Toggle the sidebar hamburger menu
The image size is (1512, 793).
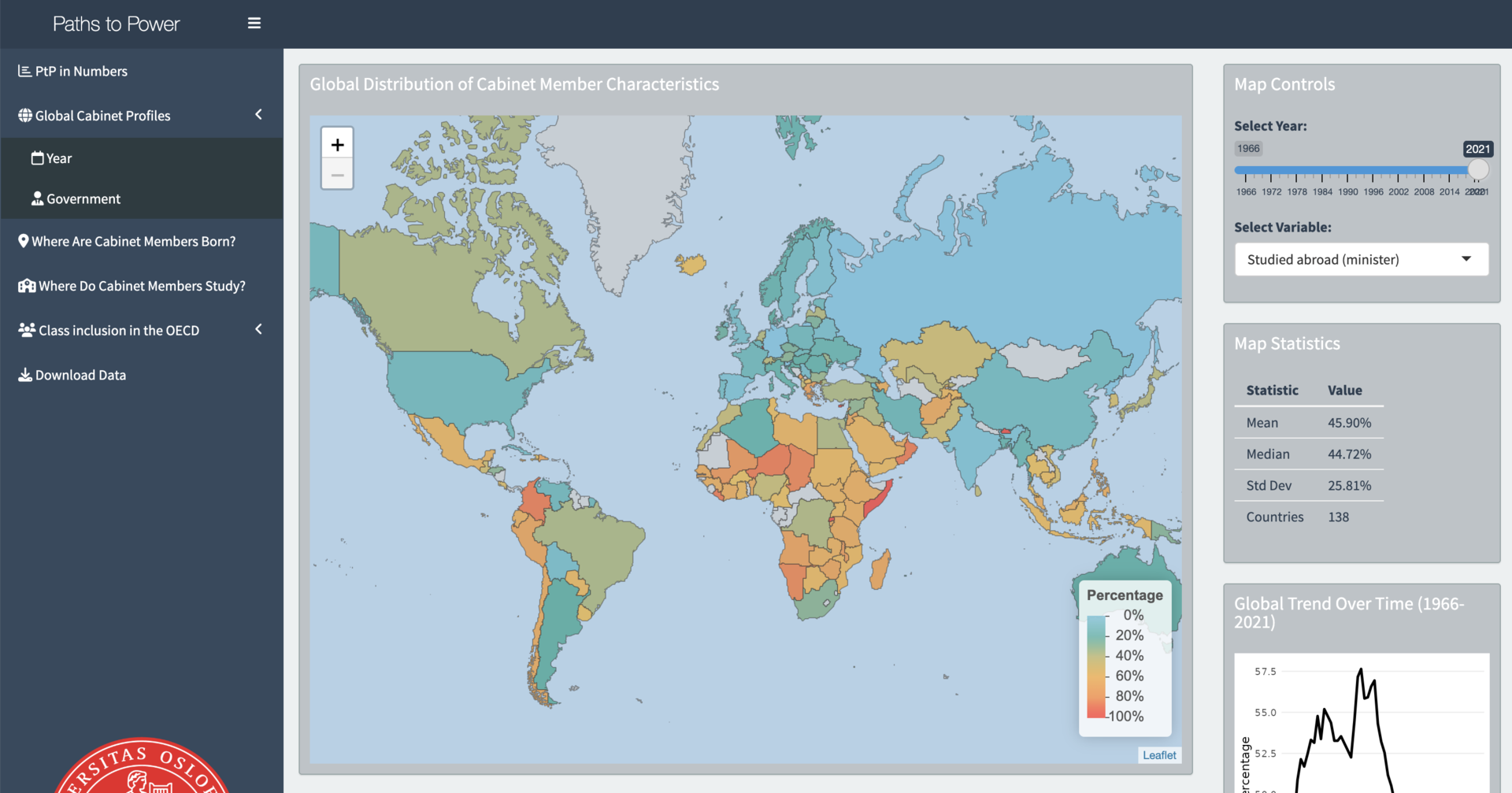[254, 24]
